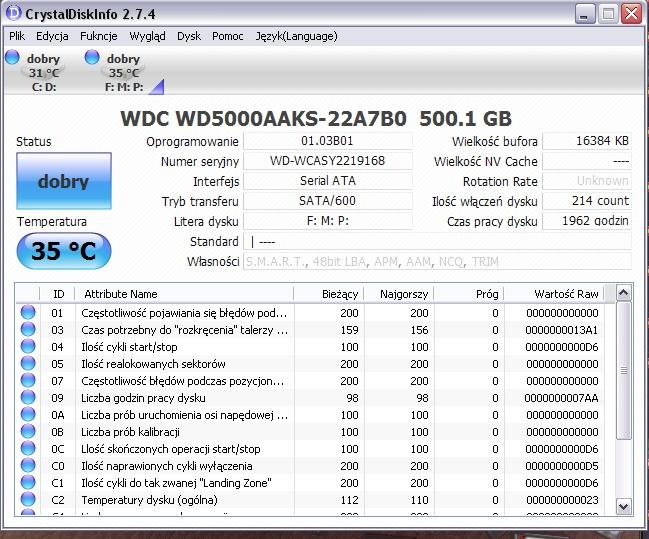
Task: Open the Pomoc menu
Action: point(228,36)
